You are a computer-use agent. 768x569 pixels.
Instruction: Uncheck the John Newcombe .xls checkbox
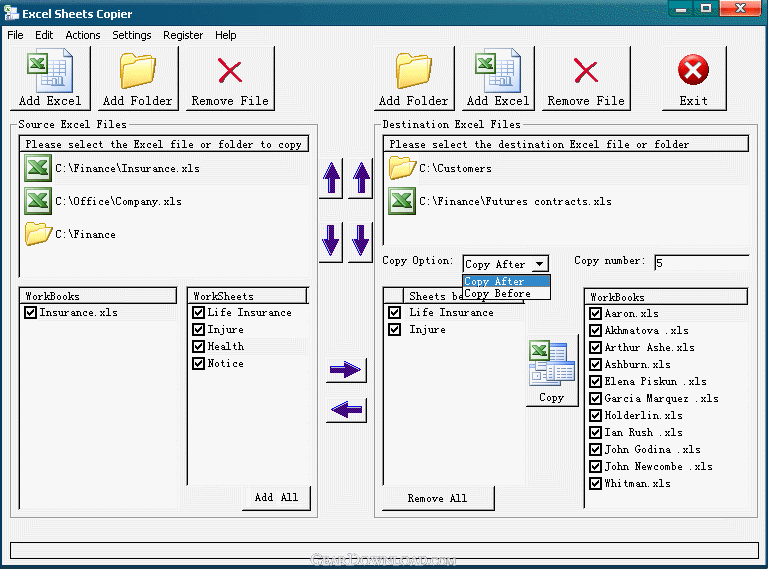coord(596,466)
